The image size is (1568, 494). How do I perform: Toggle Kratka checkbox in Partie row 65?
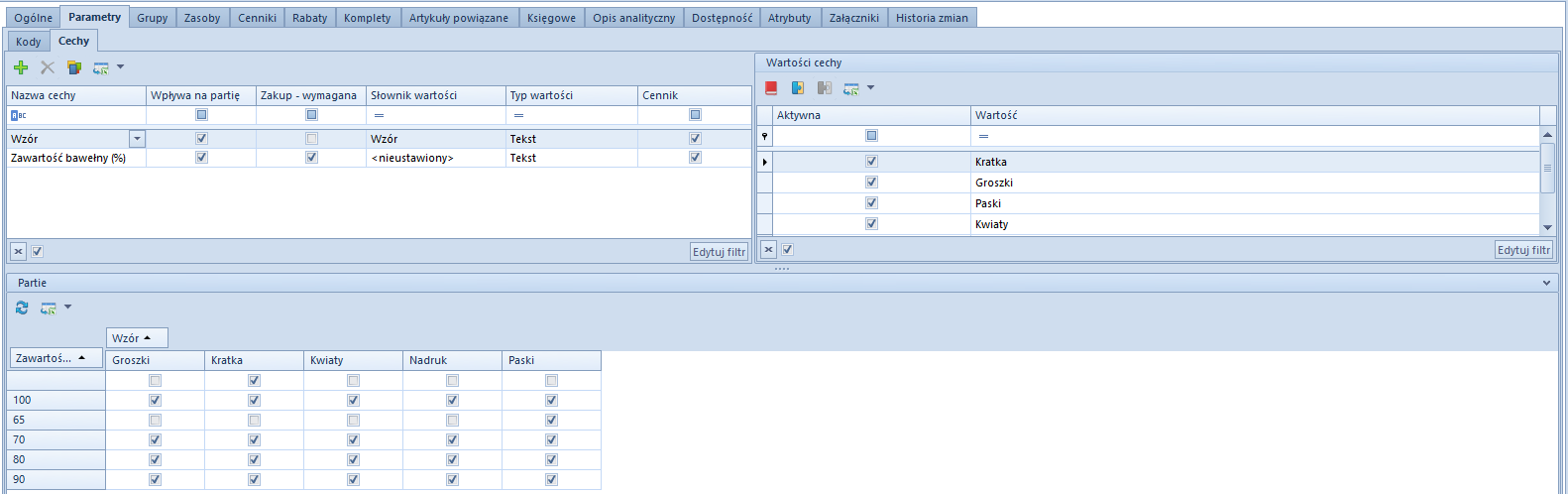(255, 421)
